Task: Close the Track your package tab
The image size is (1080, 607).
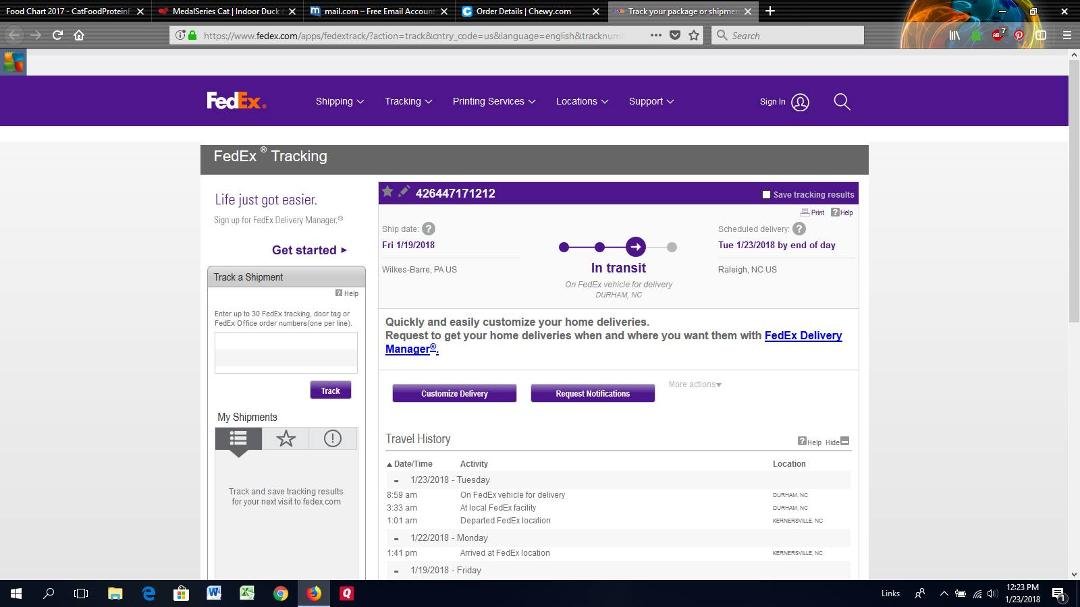Action: click(748, 11)
